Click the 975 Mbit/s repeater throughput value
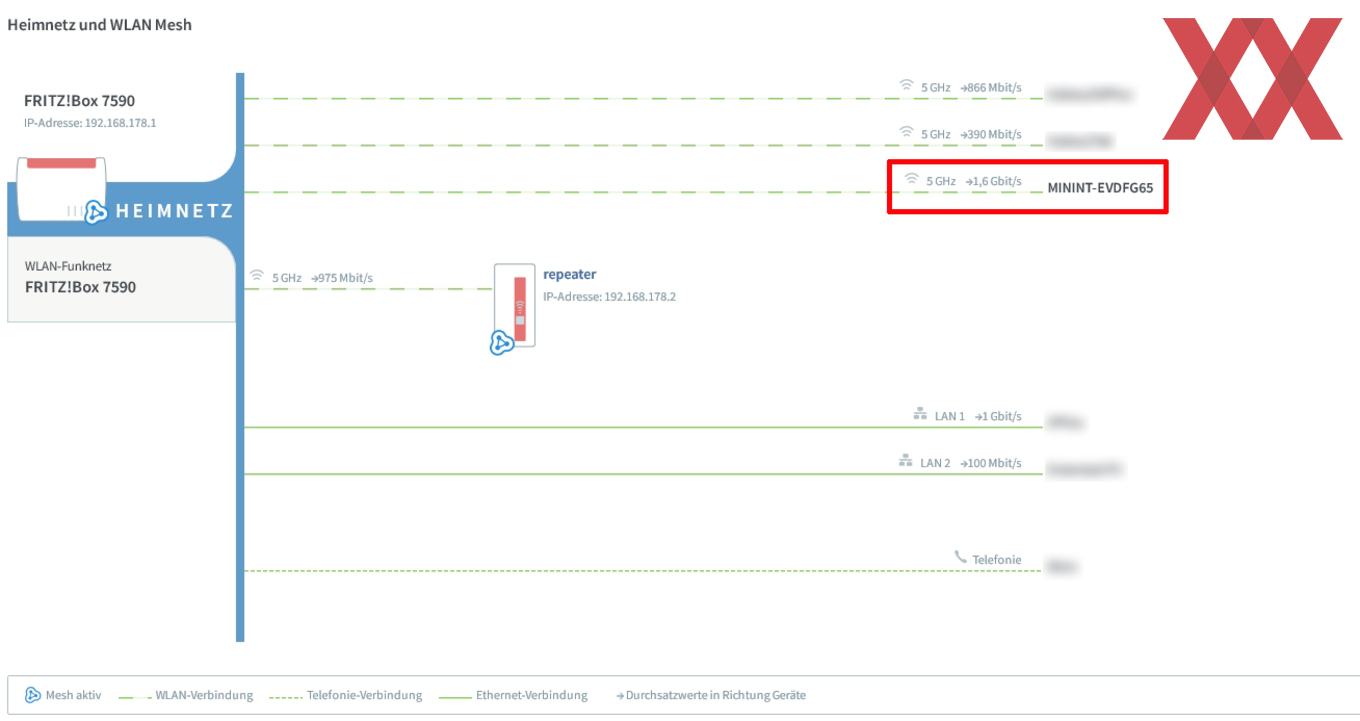Viewport: 1360px width, 721px height. point(343,277)
